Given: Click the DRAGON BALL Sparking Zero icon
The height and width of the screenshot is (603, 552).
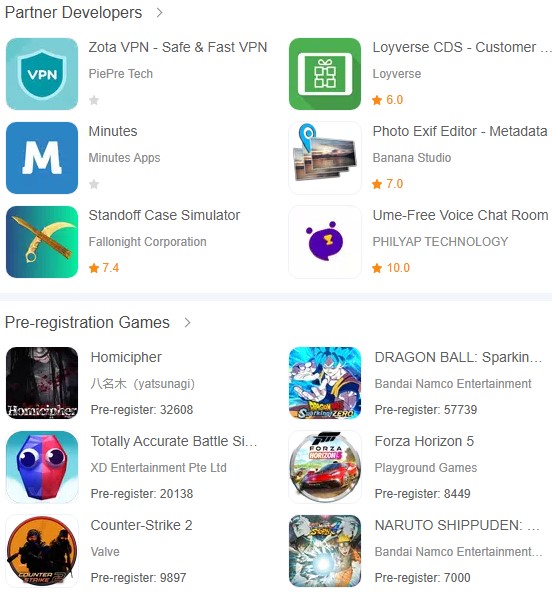Looking at the screenshot, I should (x=325, y=383).
